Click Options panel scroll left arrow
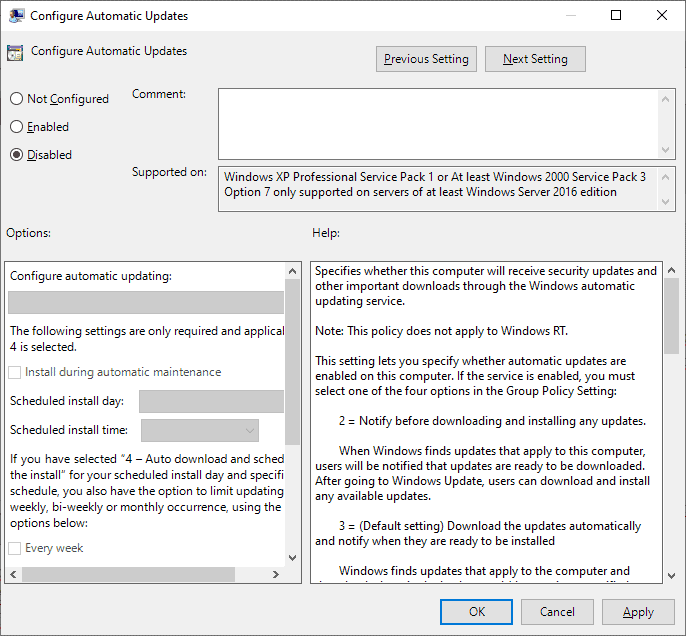The image size is (686, 636). point(13,574)
